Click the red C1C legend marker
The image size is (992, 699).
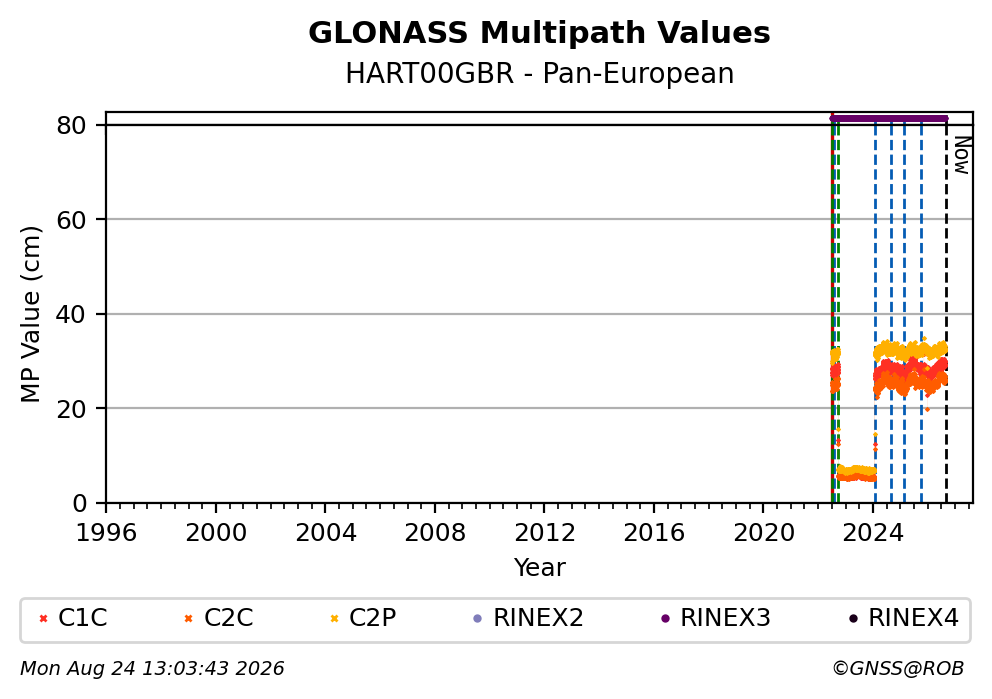(43, 619)
